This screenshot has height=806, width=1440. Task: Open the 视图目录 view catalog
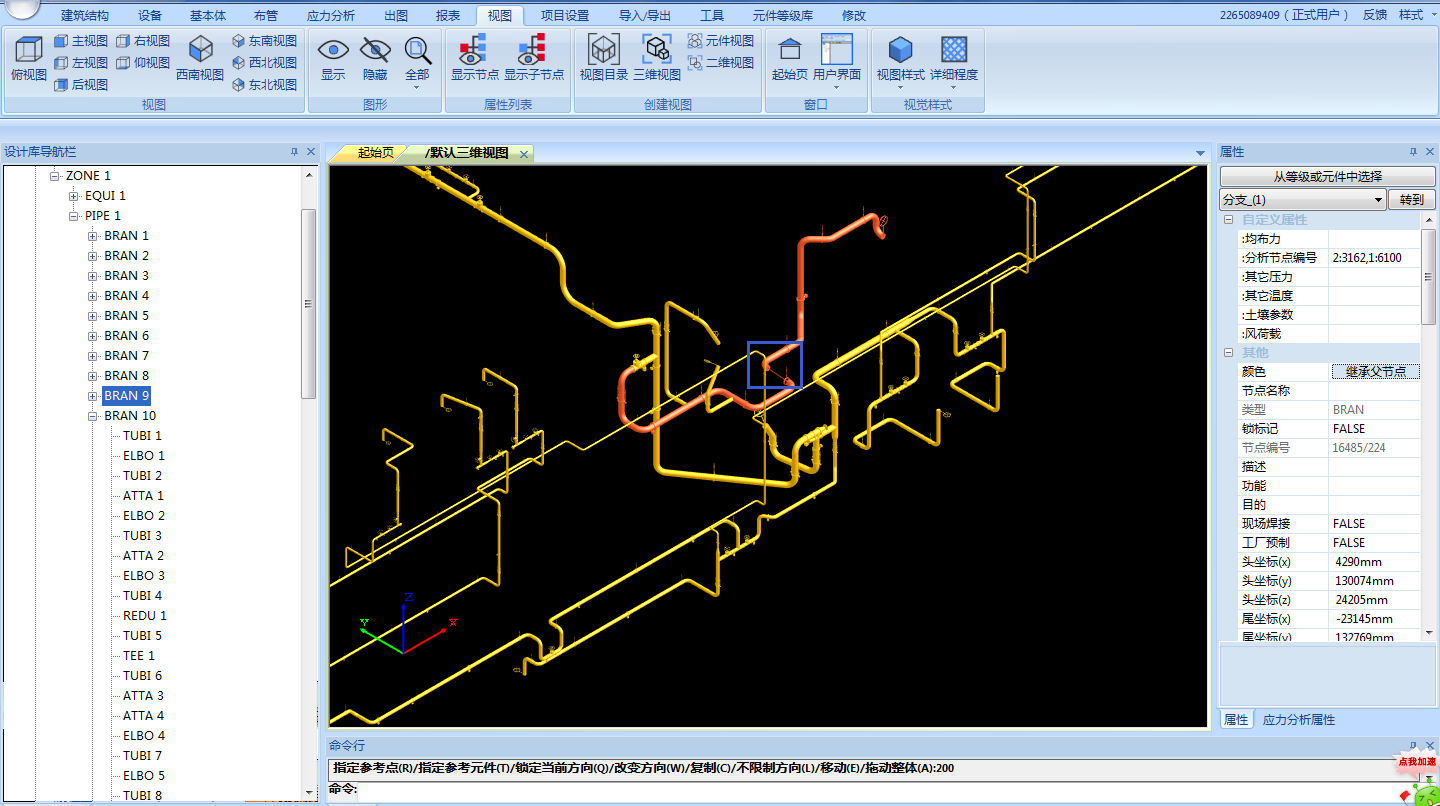click(x=603, y=50)
